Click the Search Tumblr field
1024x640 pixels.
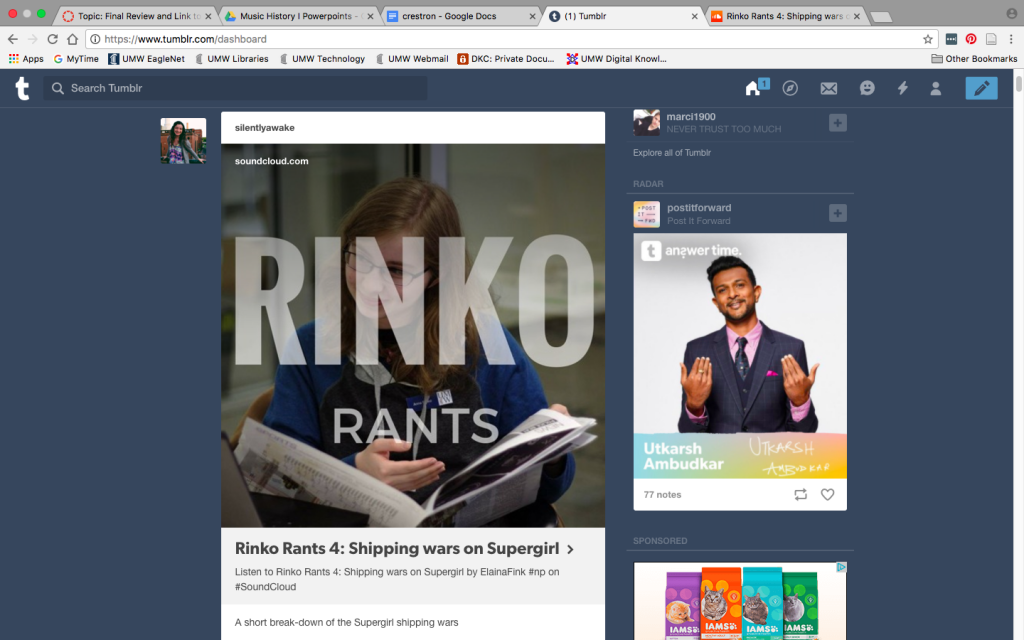click(x=235, y=88)
